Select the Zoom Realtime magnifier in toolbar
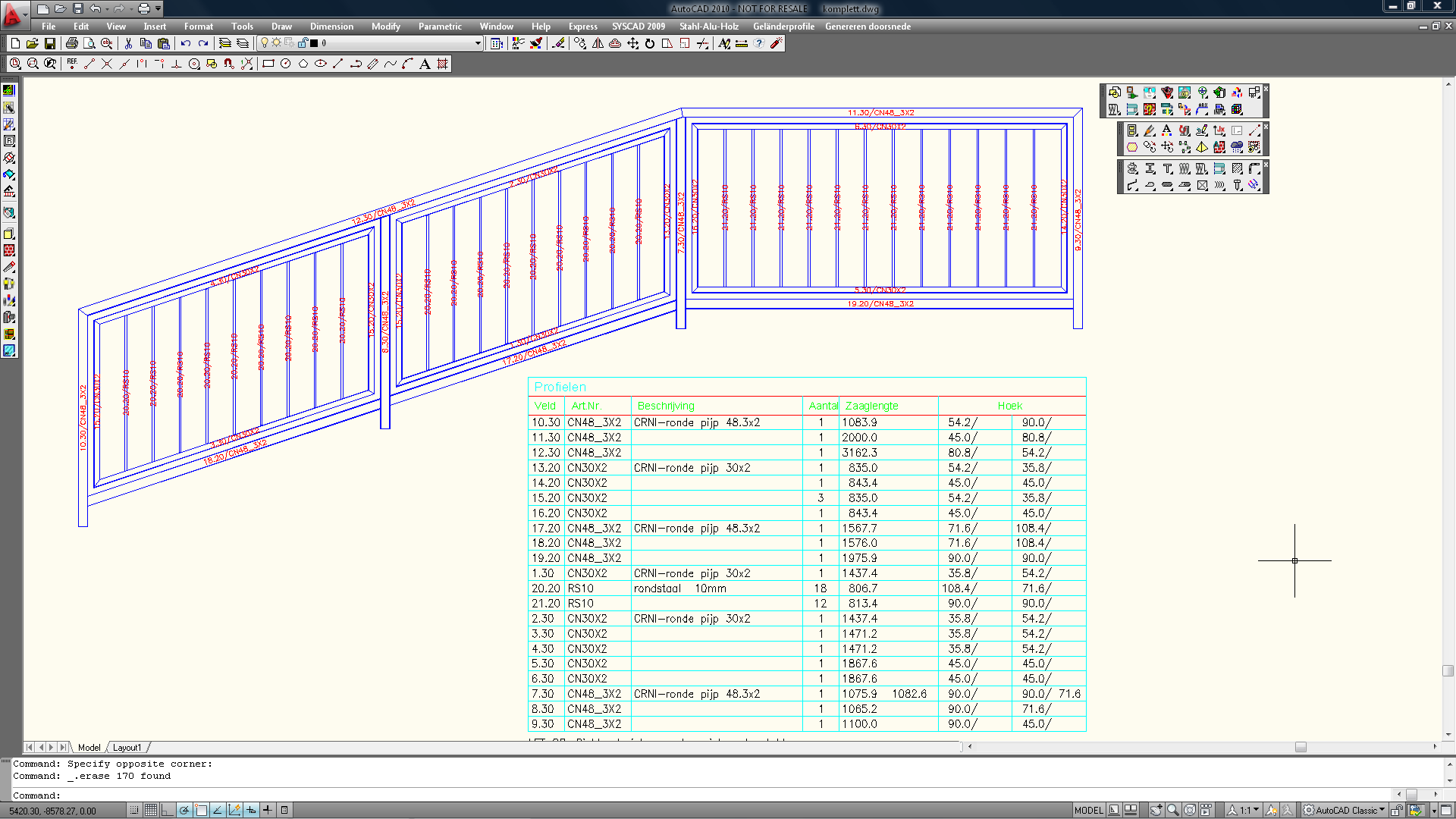 pos(15,64)
